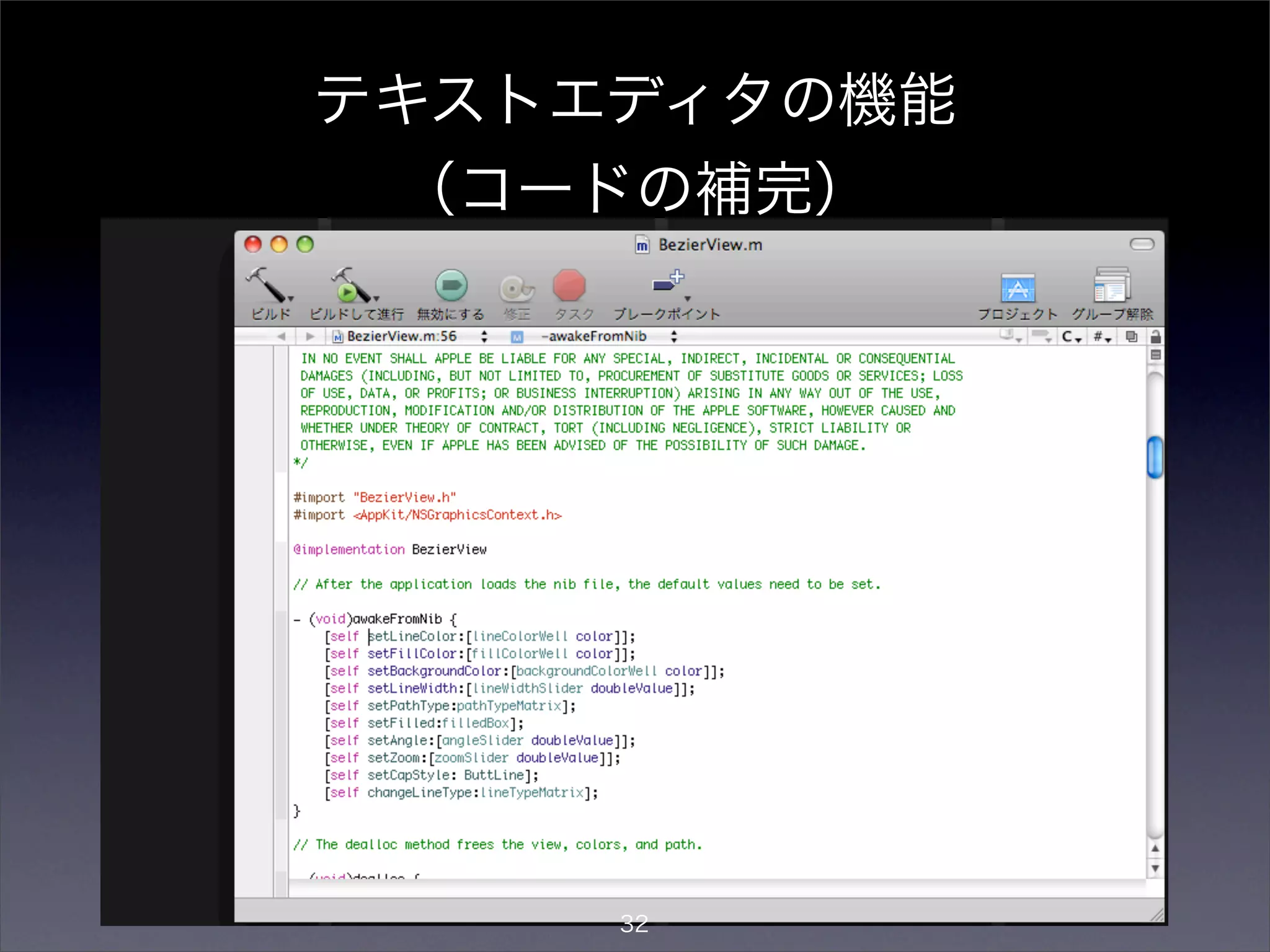Click the text "setLineColor:" in code
The width and height of the screenshot is (1270, 952).
point(415,637)
